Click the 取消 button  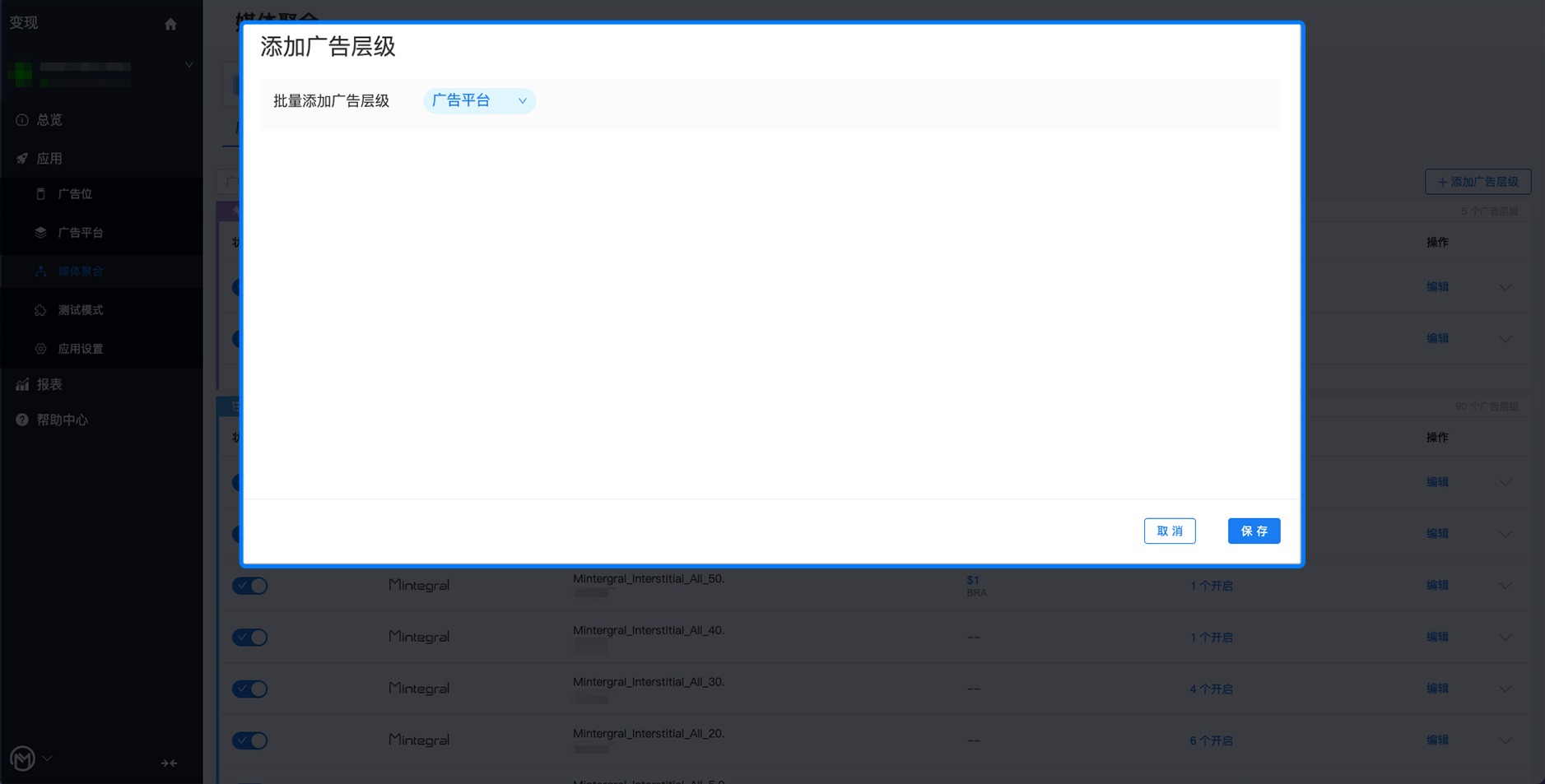(1170, 531)
